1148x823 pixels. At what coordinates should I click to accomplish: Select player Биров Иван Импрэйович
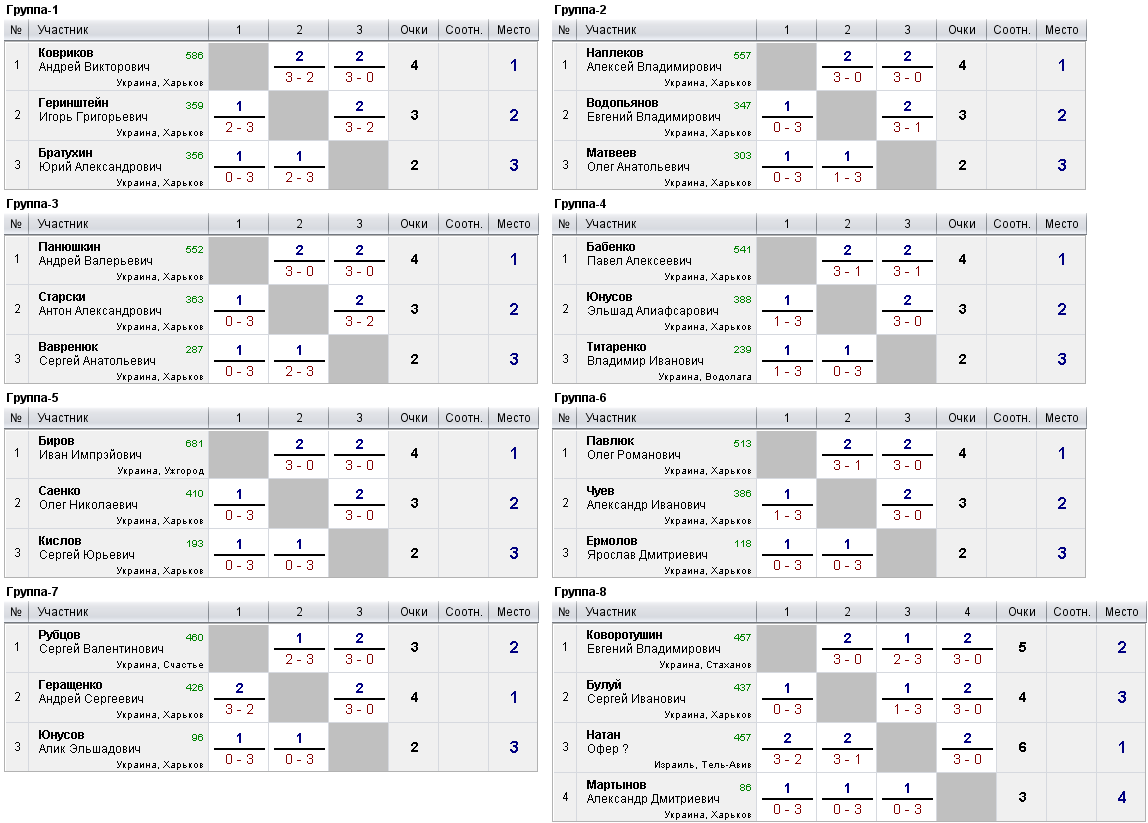coord(90,447)
